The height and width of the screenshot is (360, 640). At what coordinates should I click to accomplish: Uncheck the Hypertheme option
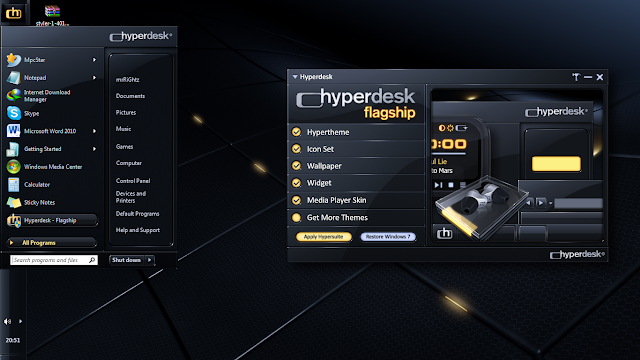(296, 132)
